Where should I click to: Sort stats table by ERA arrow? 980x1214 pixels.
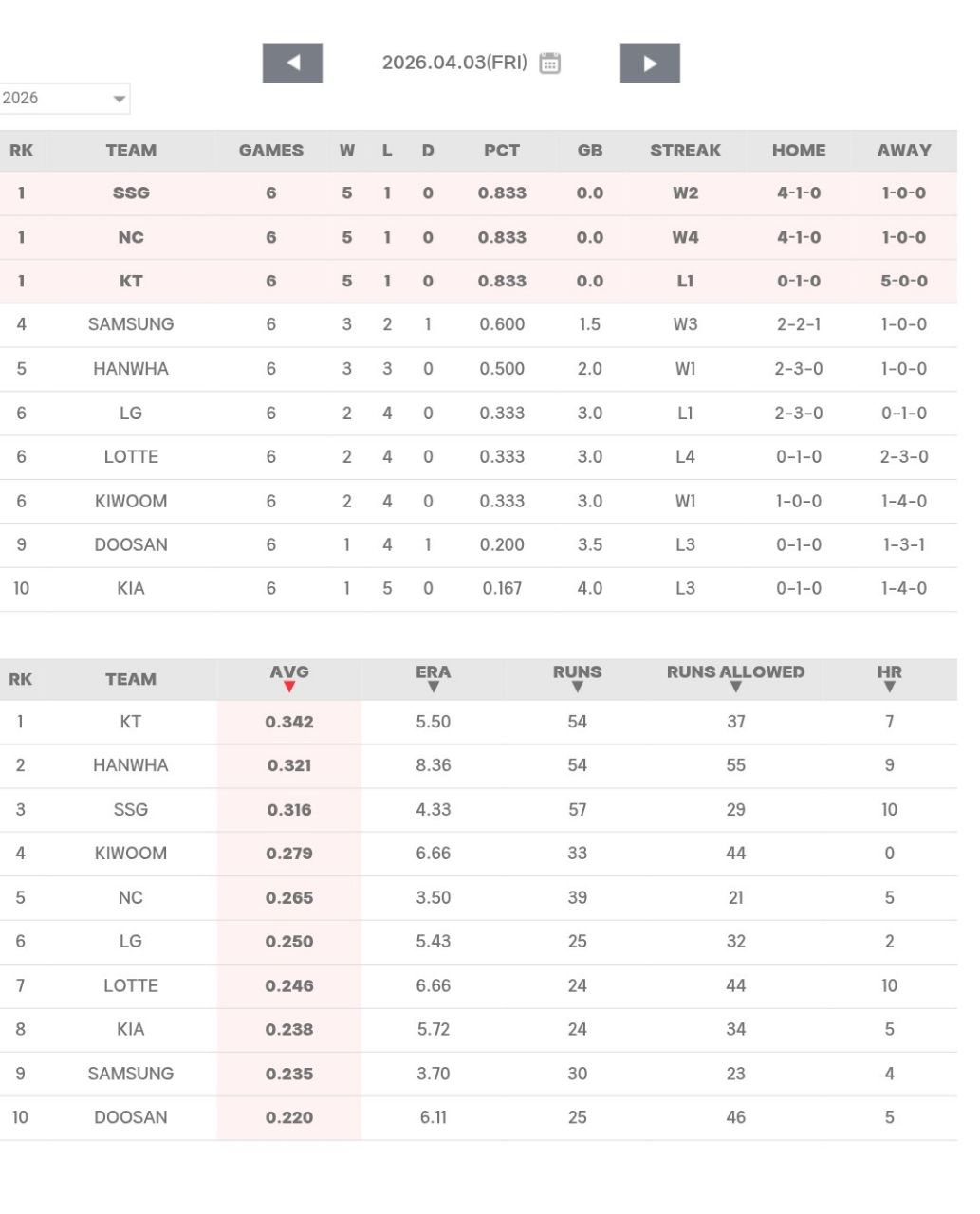[434, 687]
